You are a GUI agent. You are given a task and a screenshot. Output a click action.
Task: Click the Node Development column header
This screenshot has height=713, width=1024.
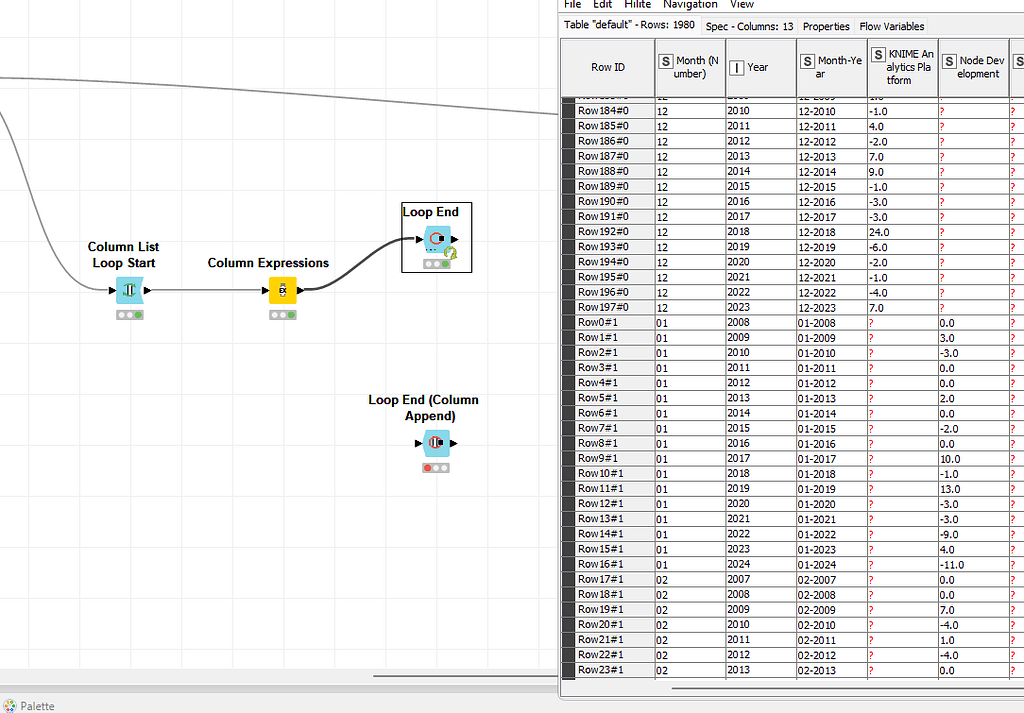pos(974,67)
